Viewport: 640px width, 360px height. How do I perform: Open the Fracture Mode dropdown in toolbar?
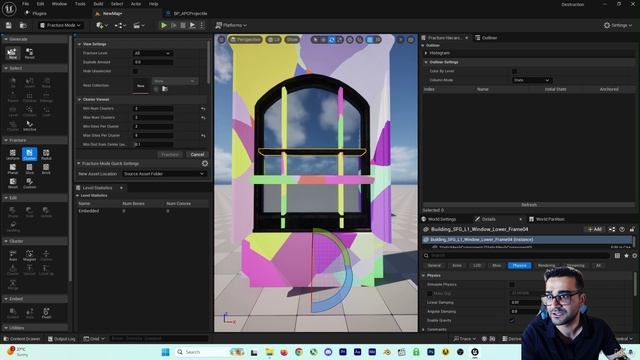[61, 25]
